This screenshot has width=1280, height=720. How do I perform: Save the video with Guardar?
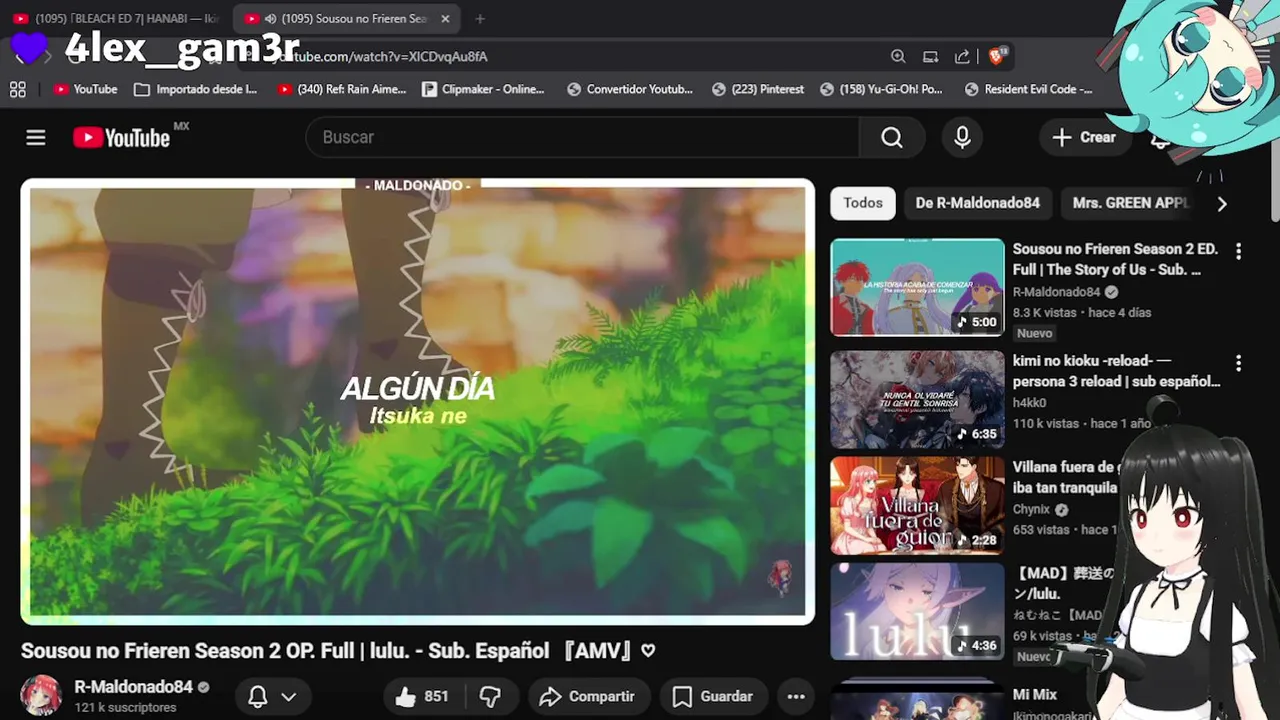click(x=713, y=697)
